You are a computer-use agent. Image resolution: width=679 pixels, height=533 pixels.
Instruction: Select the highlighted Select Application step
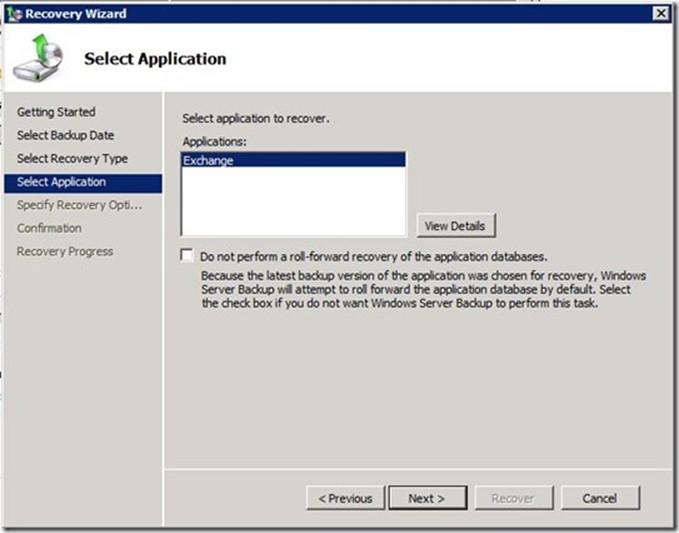(x=61, y=182)
